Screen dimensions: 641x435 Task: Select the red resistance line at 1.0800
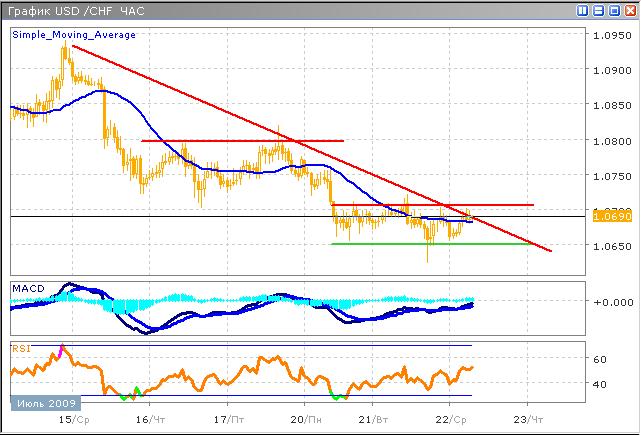pos(240,141)
